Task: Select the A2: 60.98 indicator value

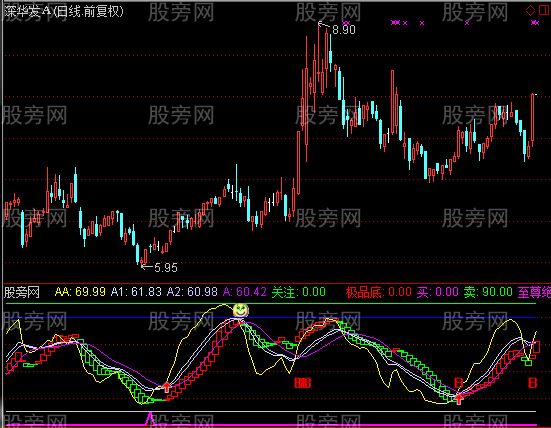Action: click(192, 292)
